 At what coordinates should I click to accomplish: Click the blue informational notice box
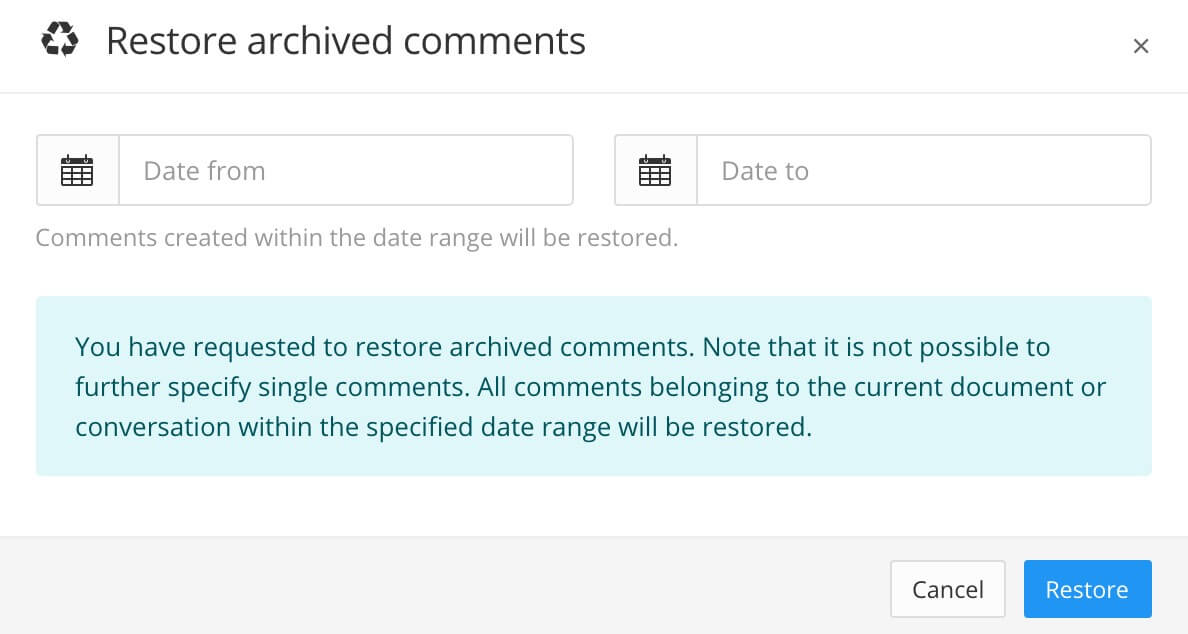(594, 386)
